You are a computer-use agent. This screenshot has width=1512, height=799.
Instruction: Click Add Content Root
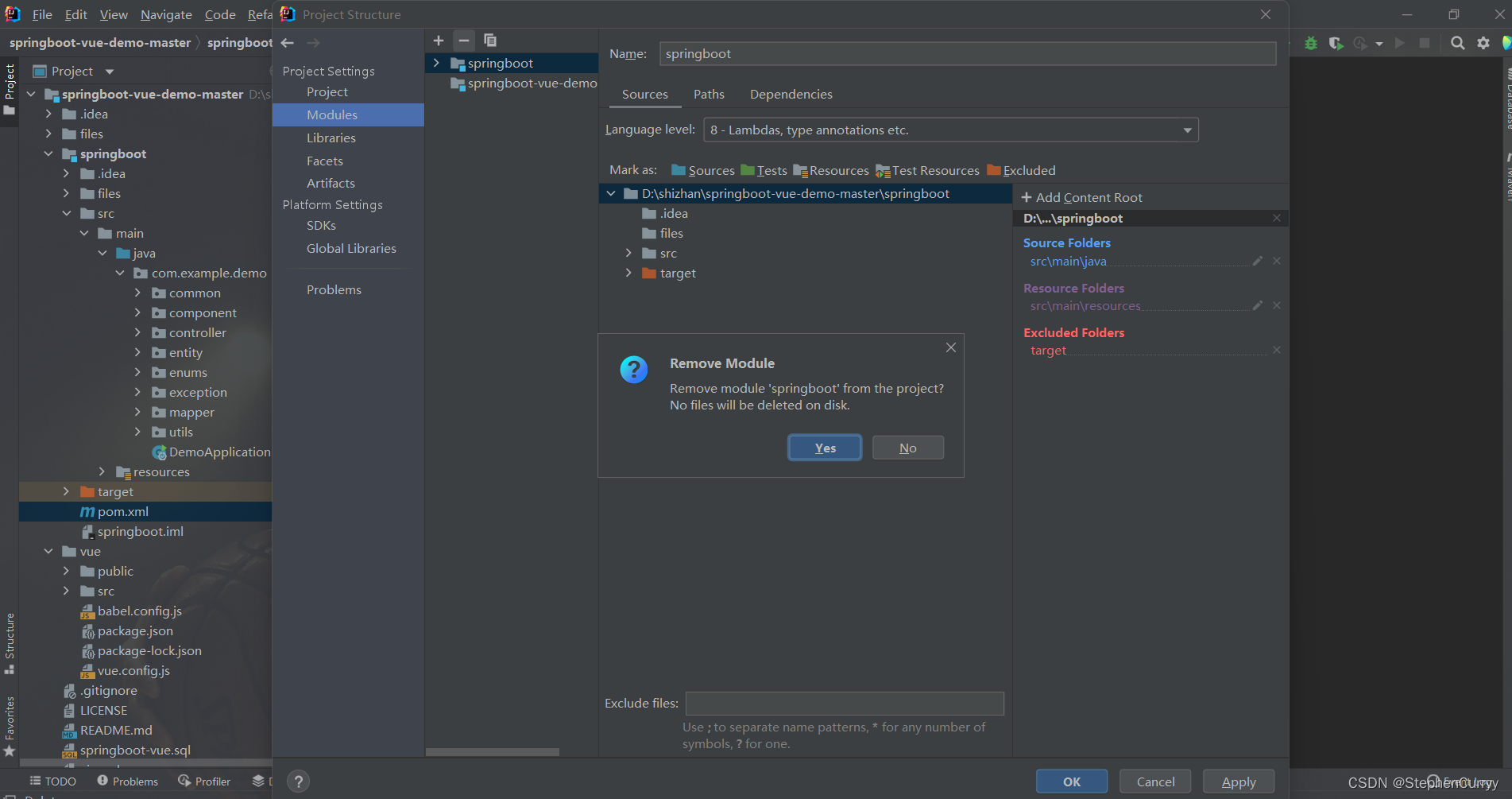(1081, 197)
